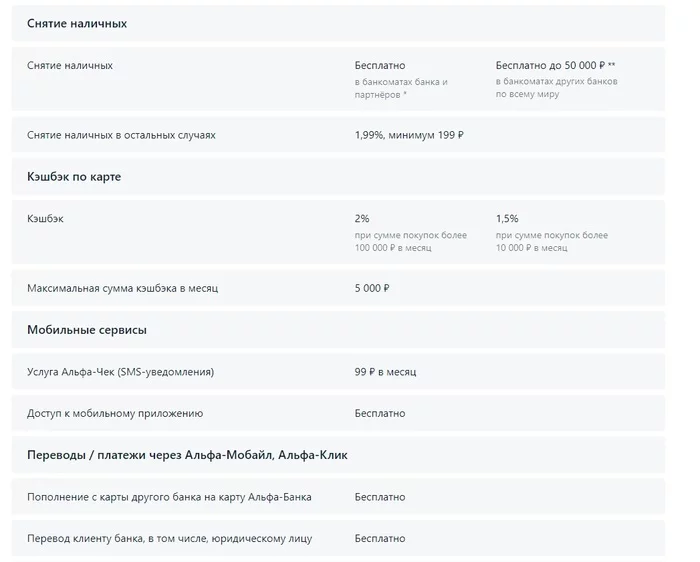Click the '5 000 ₽' value
The height and width of the screenshot is (562, 700).
tap(372, 288)
